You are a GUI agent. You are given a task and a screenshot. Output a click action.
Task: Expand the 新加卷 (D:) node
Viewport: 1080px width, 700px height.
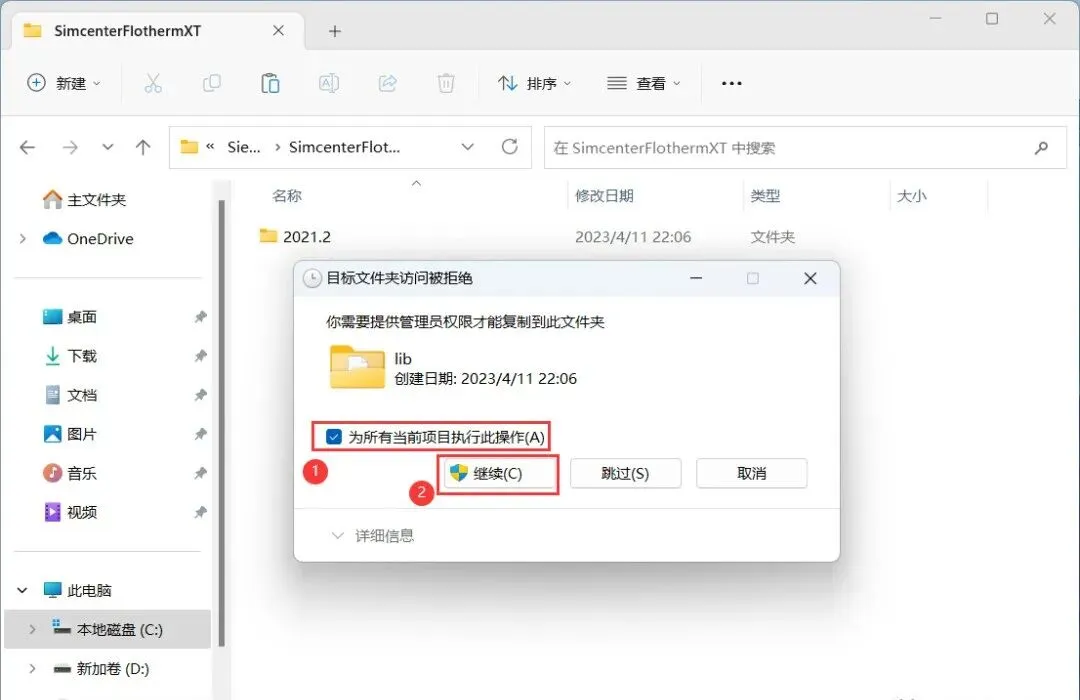click(32, 668)
